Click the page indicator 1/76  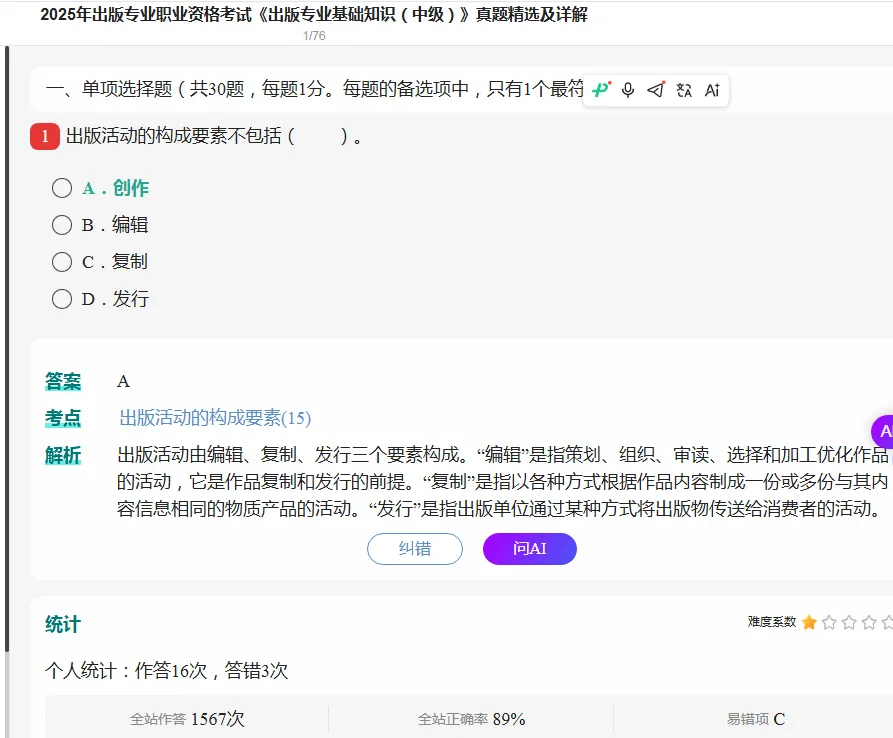click(x=314, y=35)
